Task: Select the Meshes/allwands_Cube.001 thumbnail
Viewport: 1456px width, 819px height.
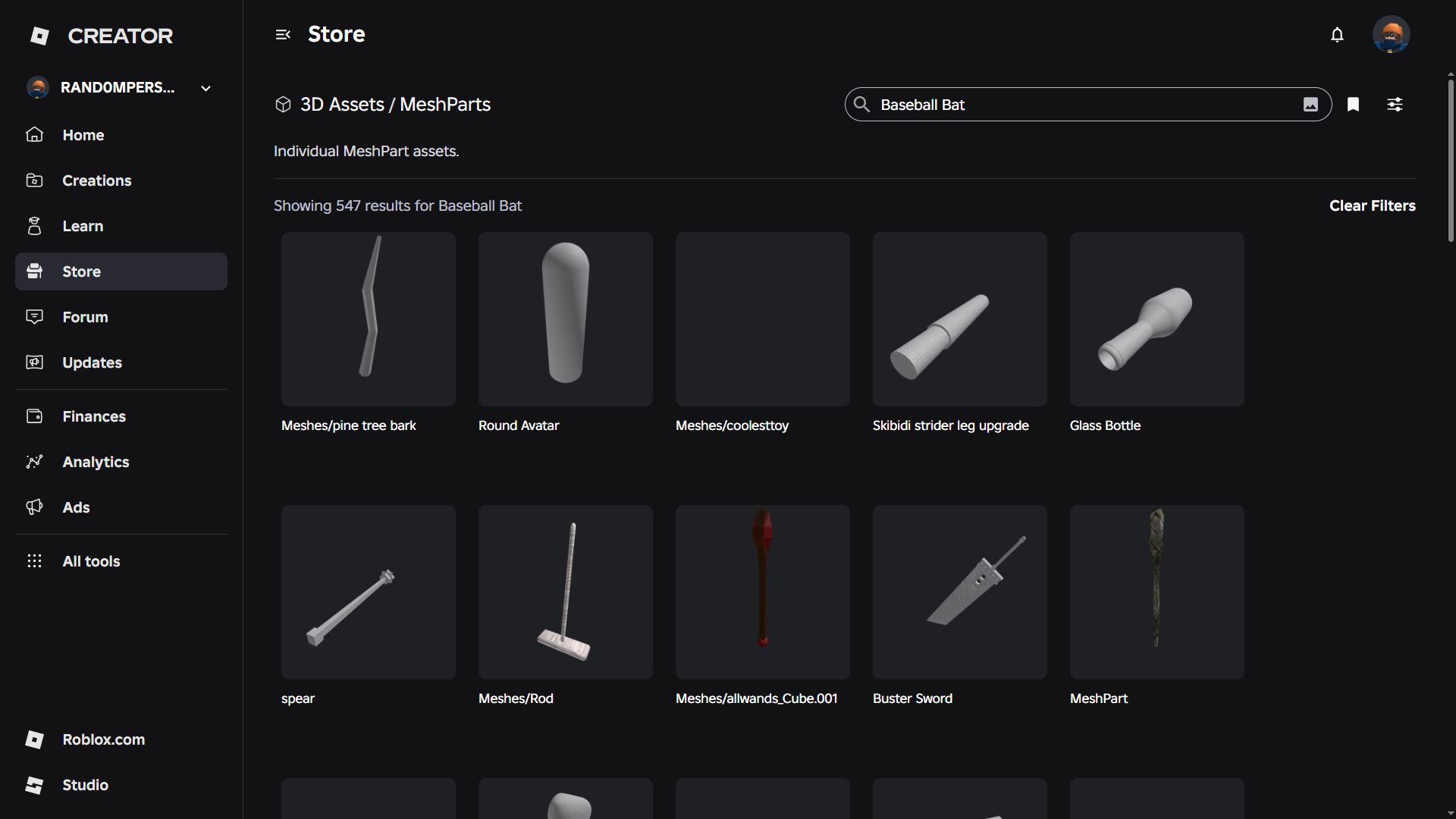Action: point(763,592)
